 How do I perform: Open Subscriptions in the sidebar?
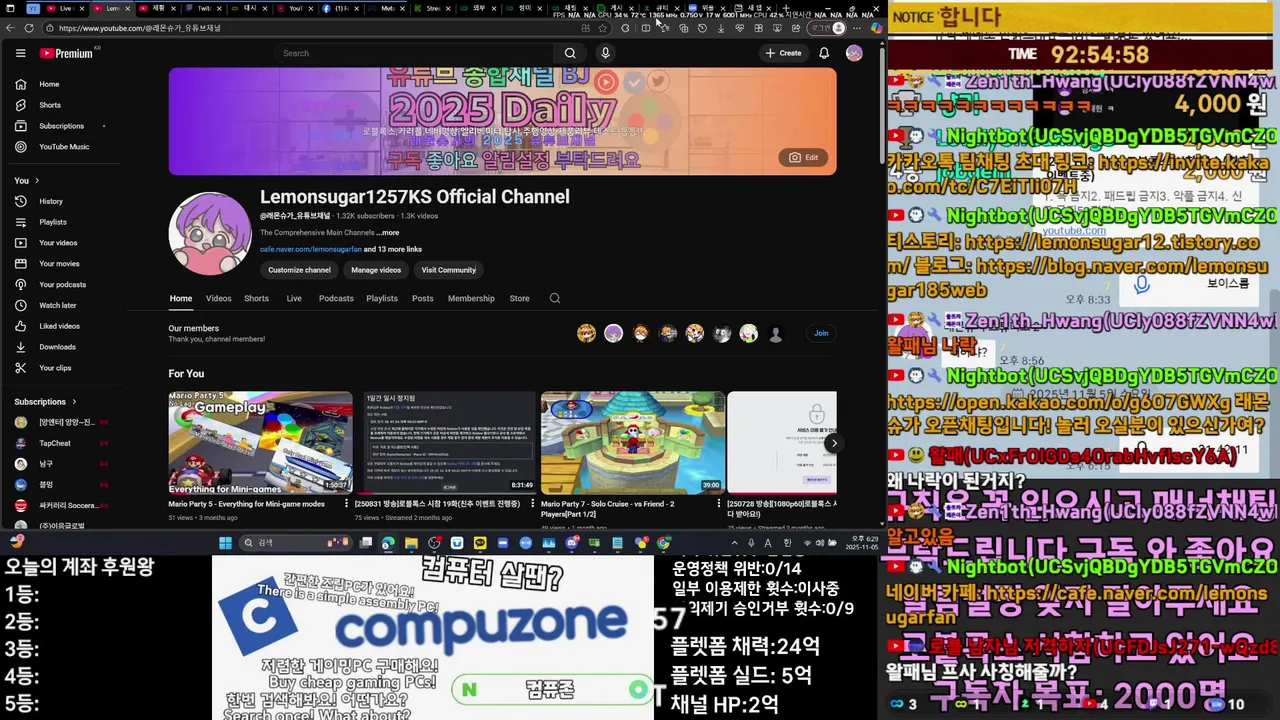point(61,126)
